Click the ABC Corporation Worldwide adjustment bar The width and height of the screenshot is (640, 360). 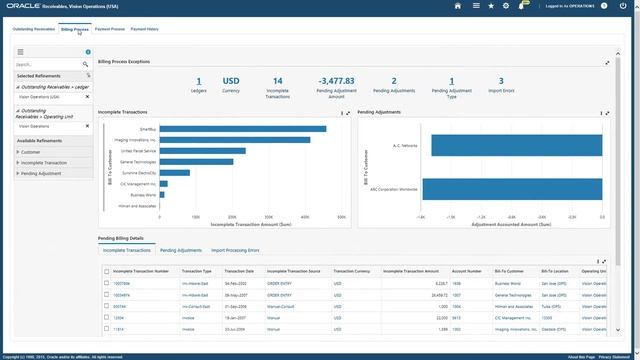tap(512, 189)
